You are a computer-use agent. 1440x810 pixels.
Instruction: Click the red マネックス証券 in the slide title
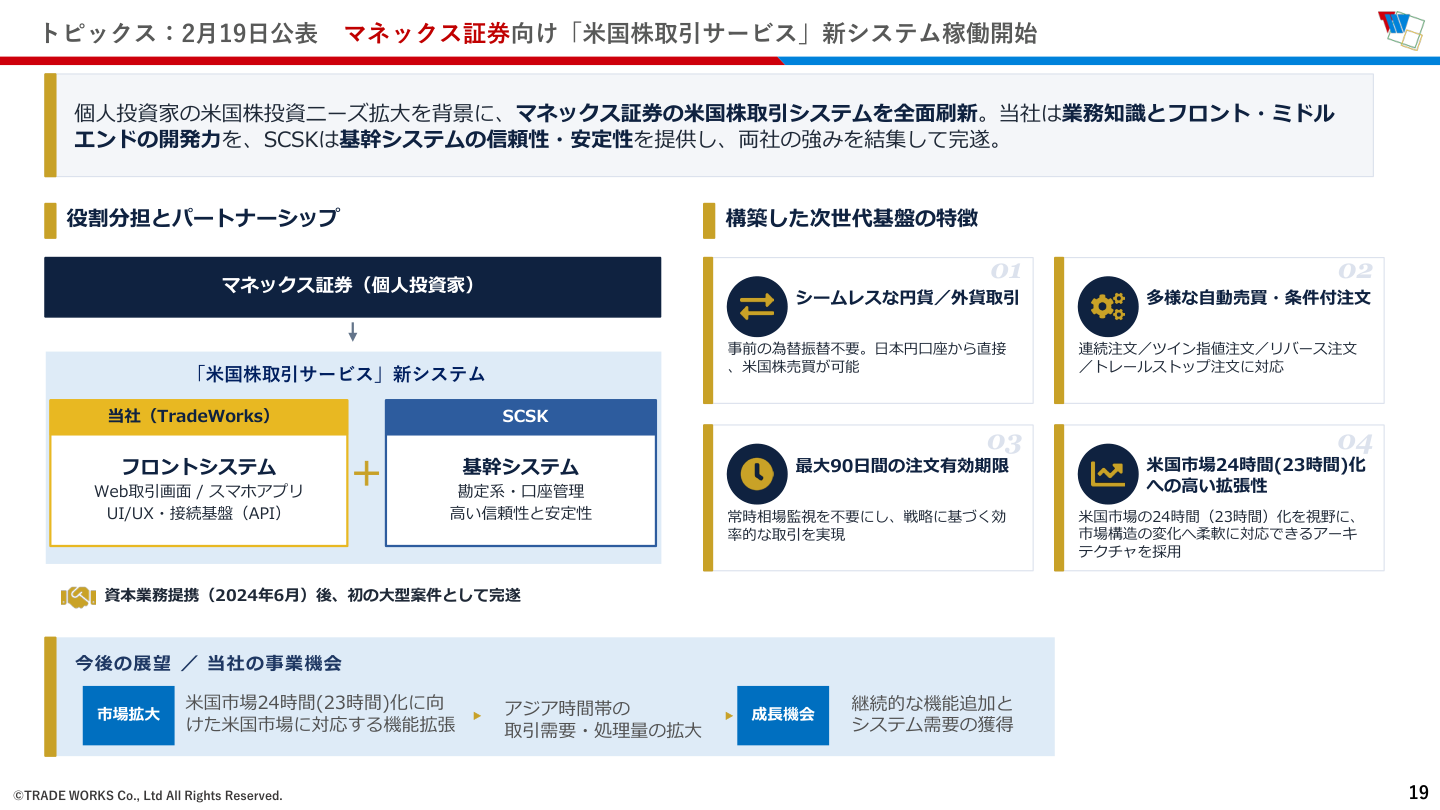point(427,34)
